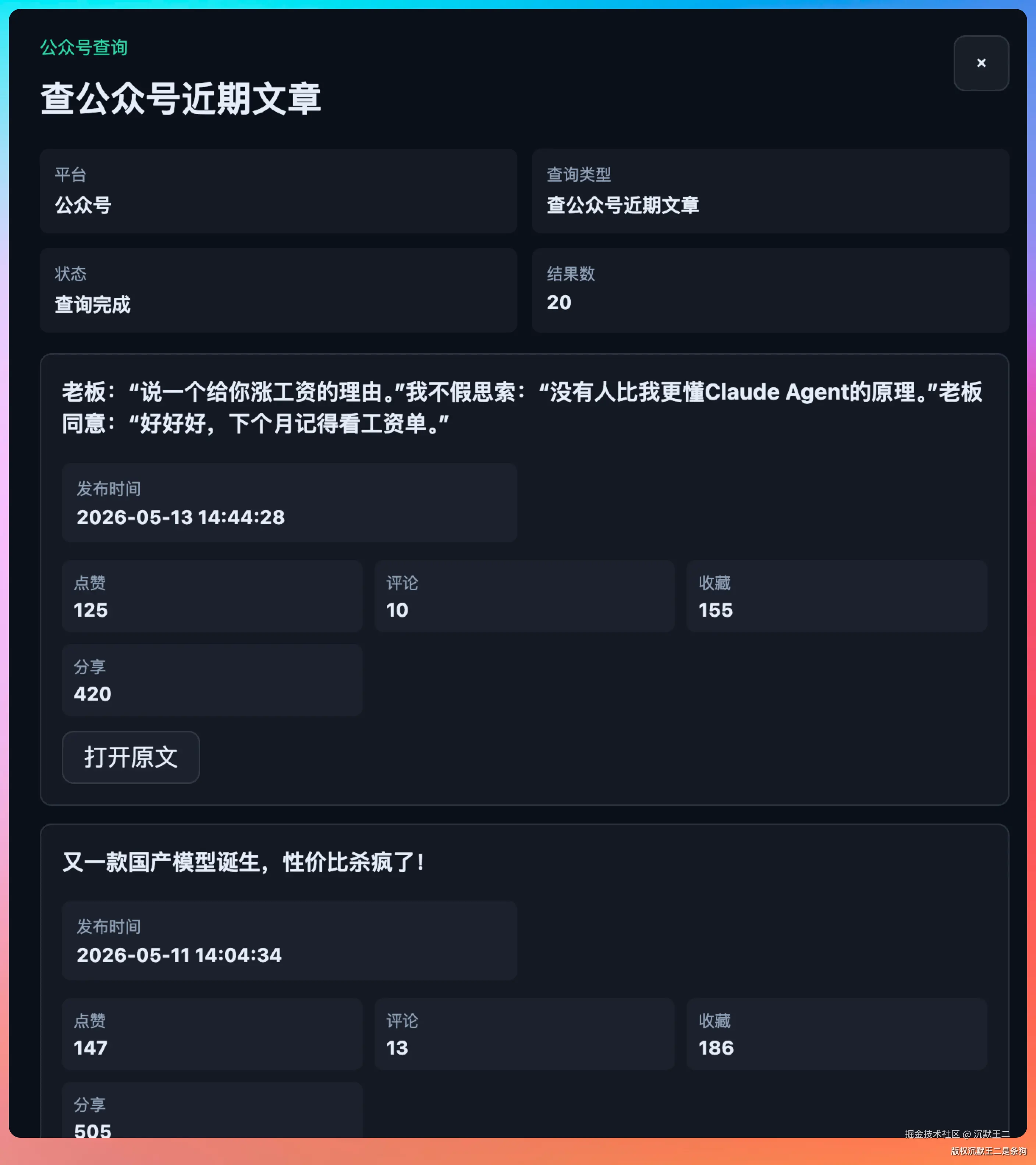Click the 收藏 186 stat box

click(x=837, y=1034)
